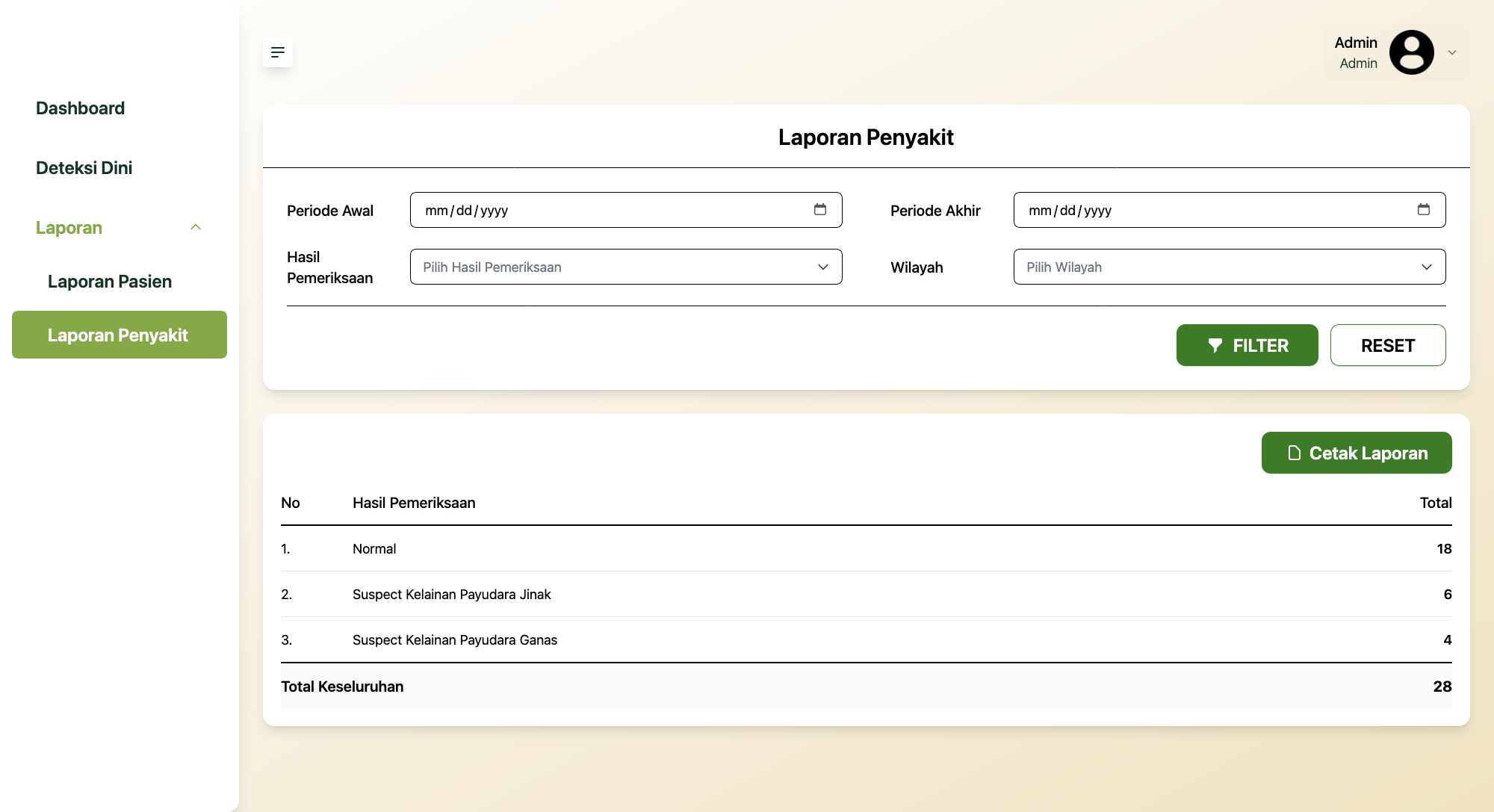Viewport: 1494px width, 812px height.
Task: Select Laporan Pasien submenu item
Action: coord(110,282)
